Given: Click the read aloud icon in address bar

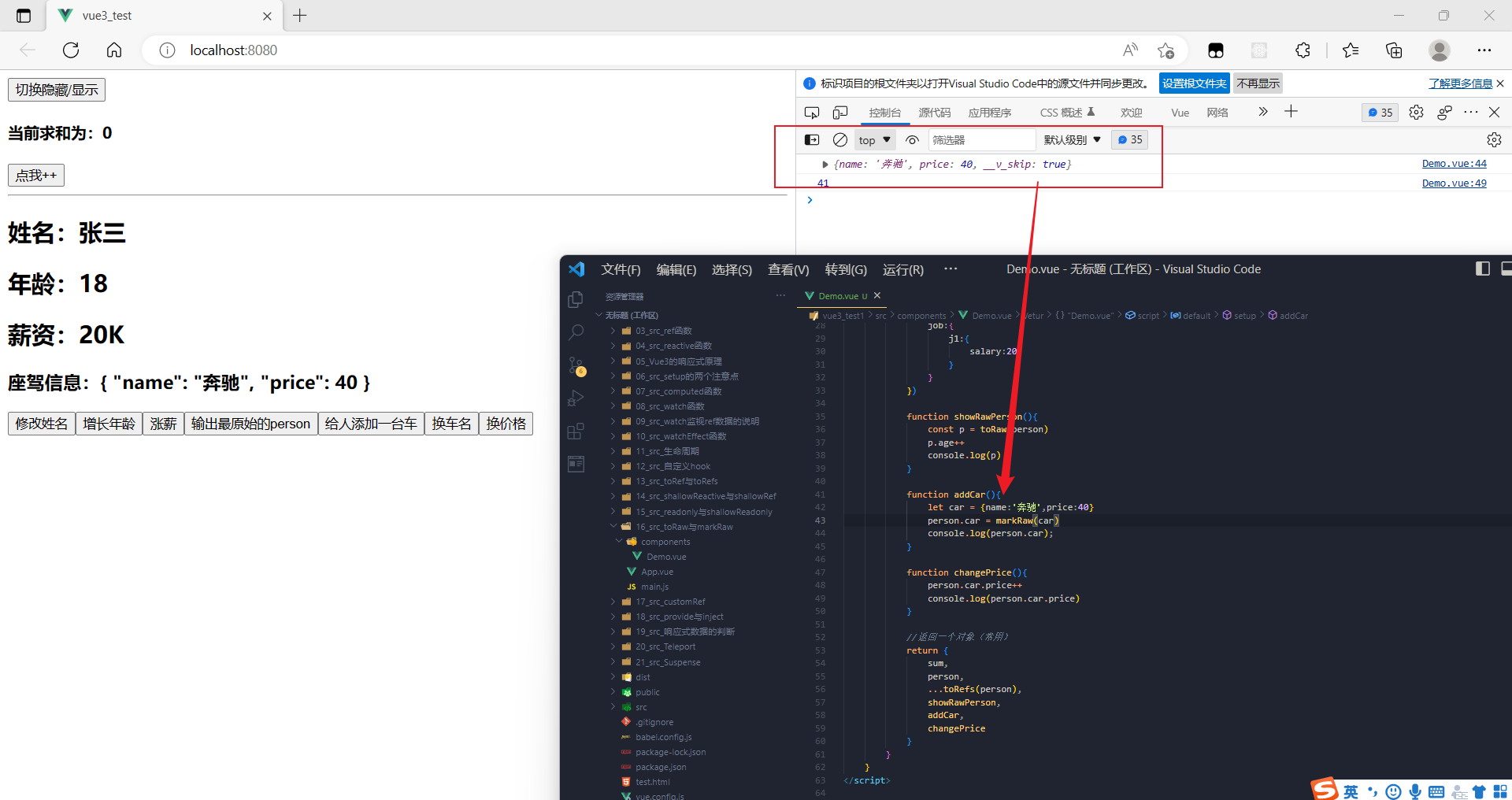Looking at the screenshot, I should point(1130,50).
